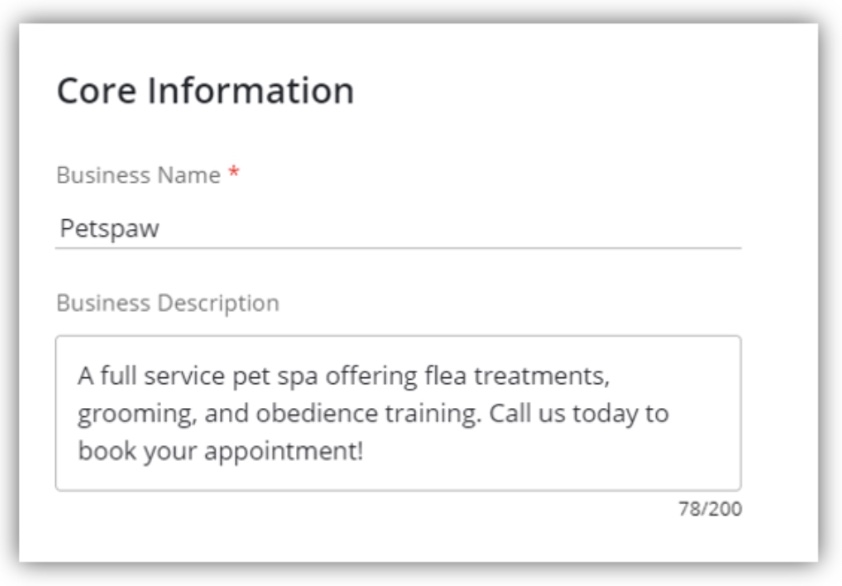Viewport: 842px width, 586px height.
Task: Click the red required asterisk
Action: tap(233, 176)
